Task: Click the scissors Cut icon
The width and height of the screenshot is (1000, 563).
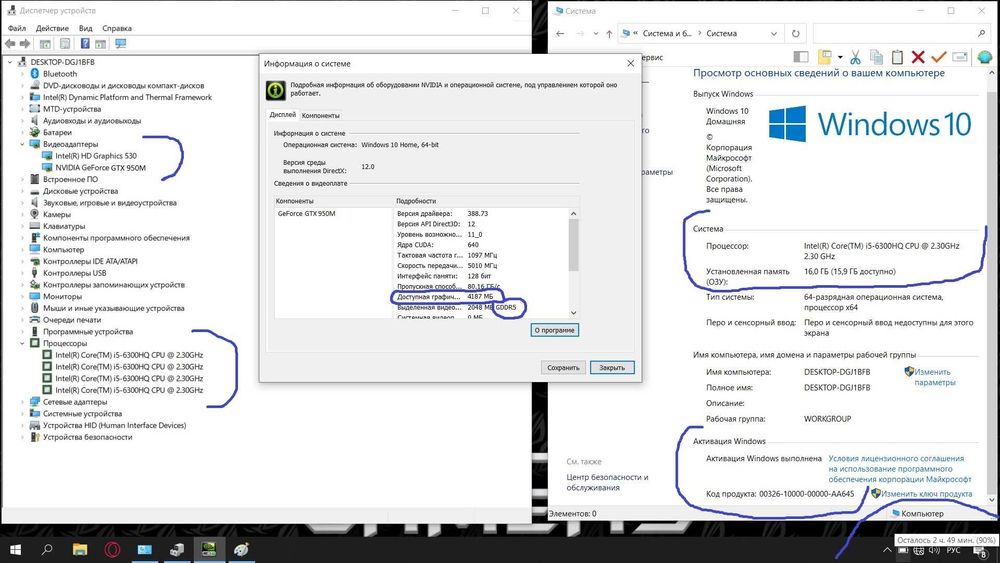Action: click(x=855, y=57)
